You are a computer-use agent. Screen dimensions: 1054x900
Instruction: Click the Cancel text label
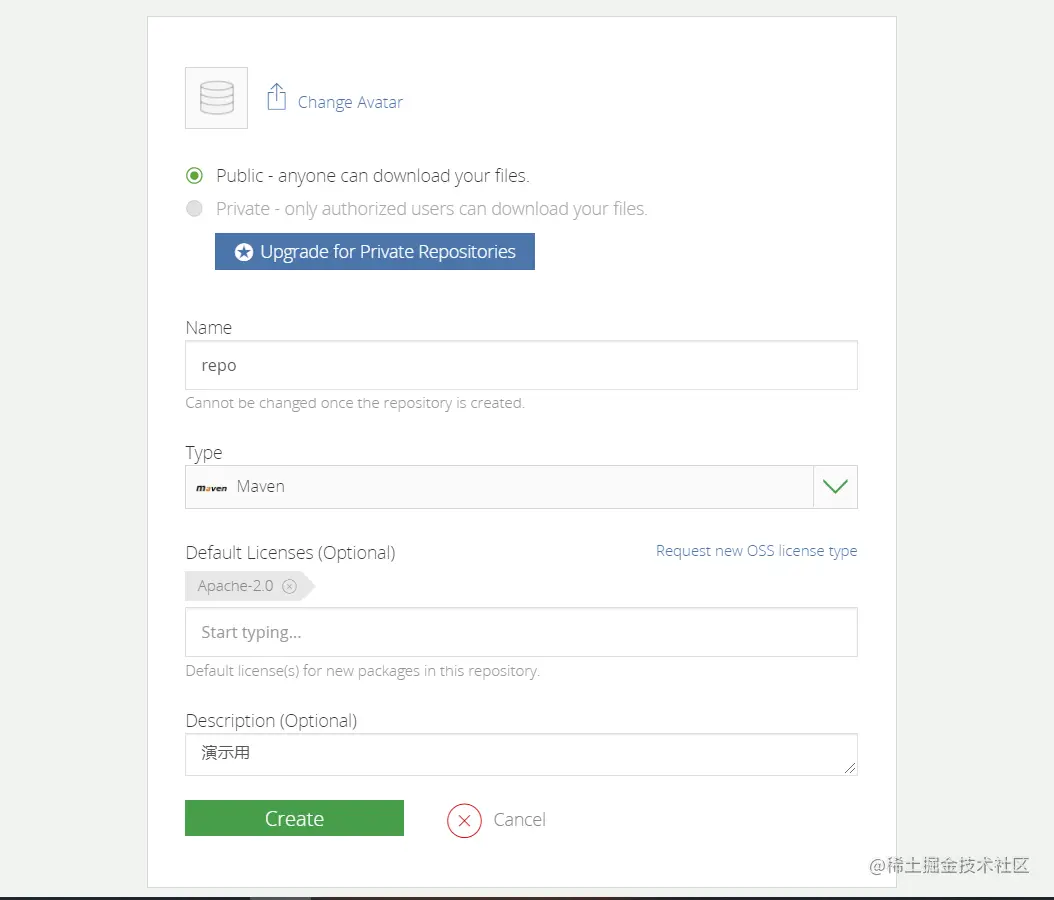click(520, 820)
